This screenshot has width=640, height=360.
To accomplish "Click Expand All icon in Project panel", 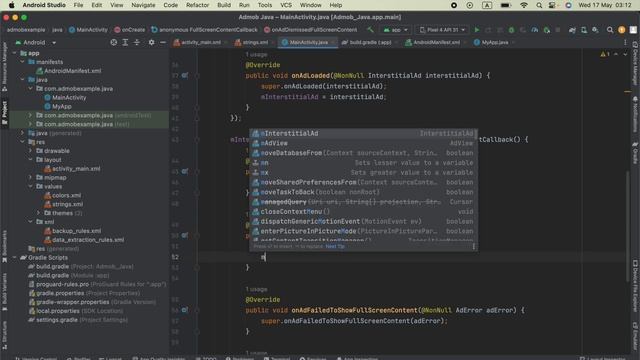I will coord(125,42).
